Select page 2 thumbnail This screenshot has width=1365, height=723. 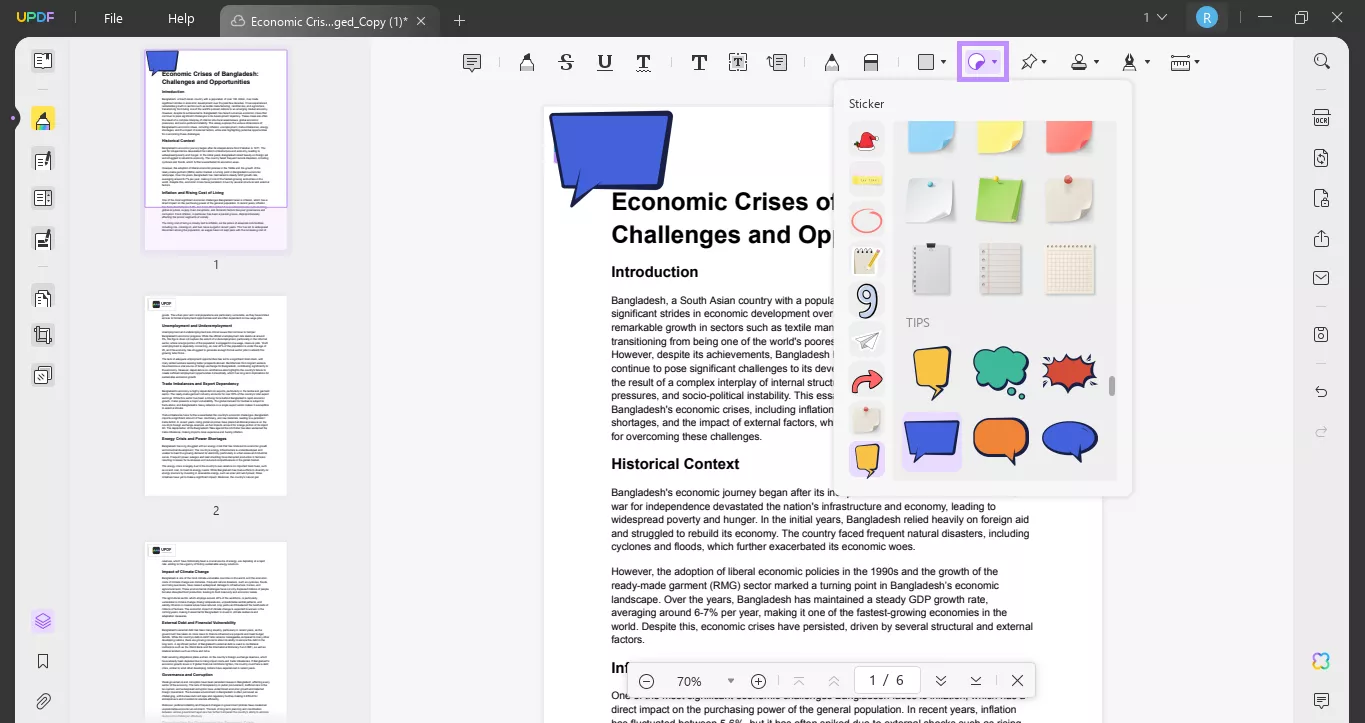[x=216, y=396]
